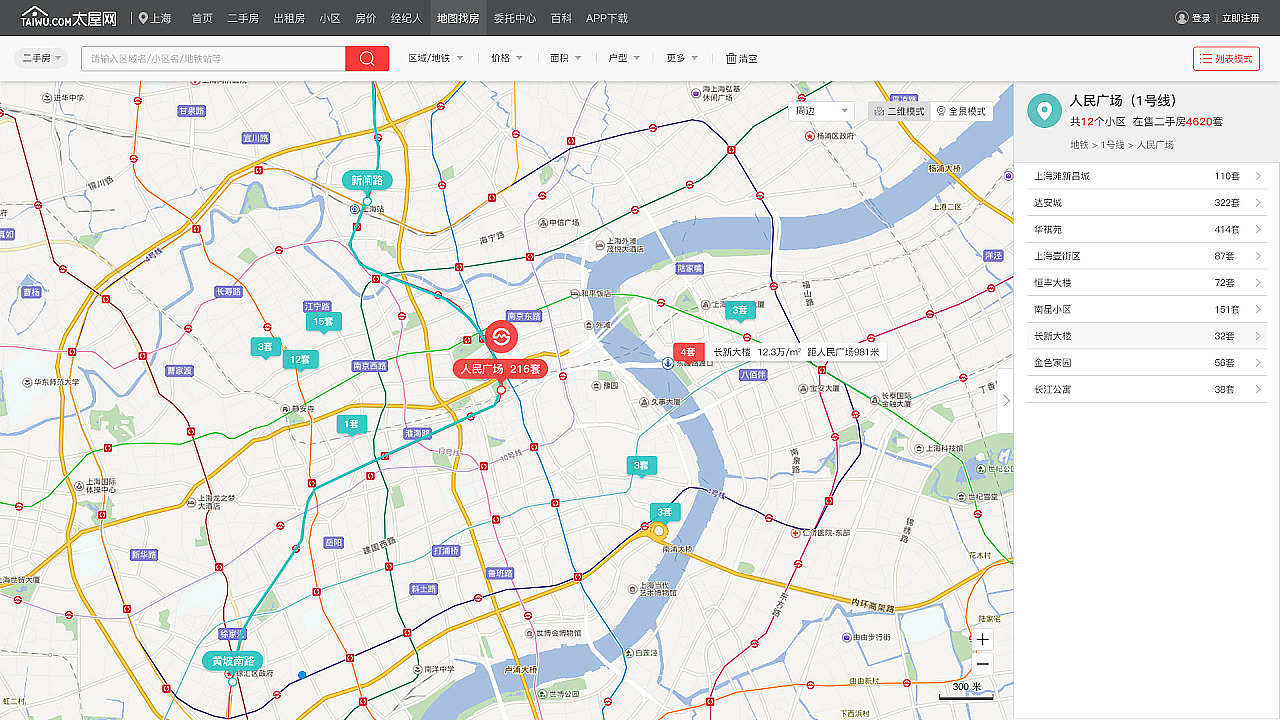Viewport: 1280px width, 720px height.
Task: Zoom out the map with the minus button
Action: 982,664
